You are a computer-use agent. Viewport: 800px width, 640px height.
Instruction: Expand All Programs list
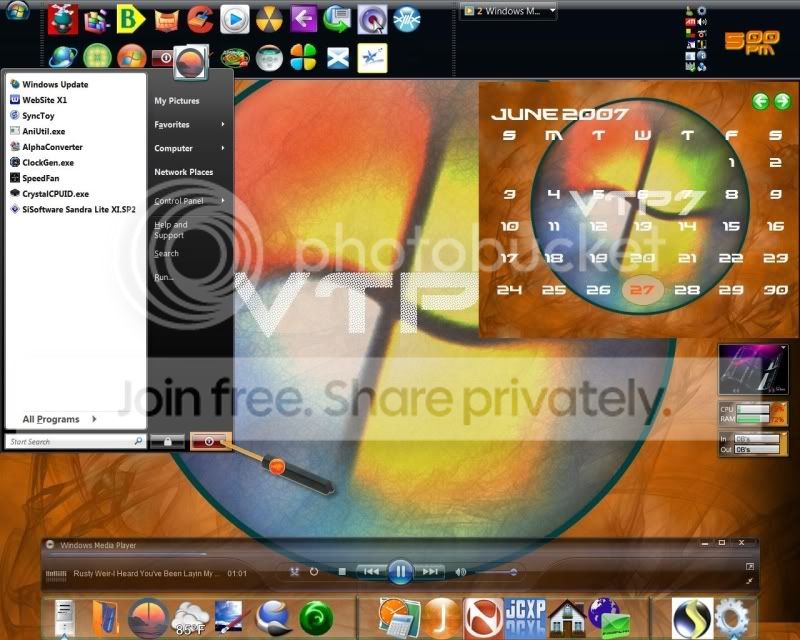click(59, 419)
